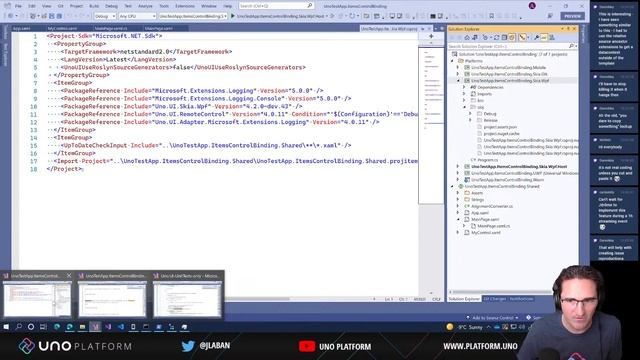The height and width of the screenshot is (360, 640).
Task: Click the Collapse All icon in Solution Explorer
Action: point(504,38)
